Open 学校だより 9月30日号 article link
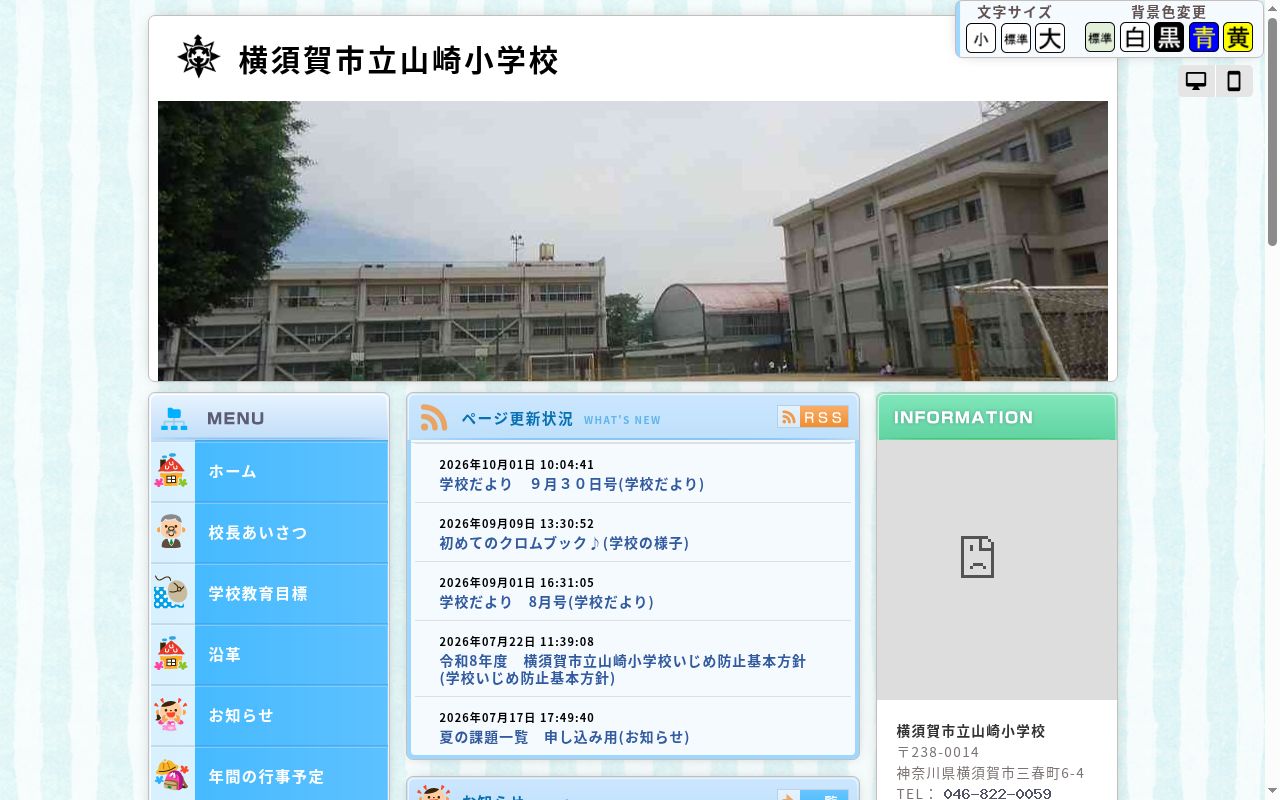 [572, 484]
